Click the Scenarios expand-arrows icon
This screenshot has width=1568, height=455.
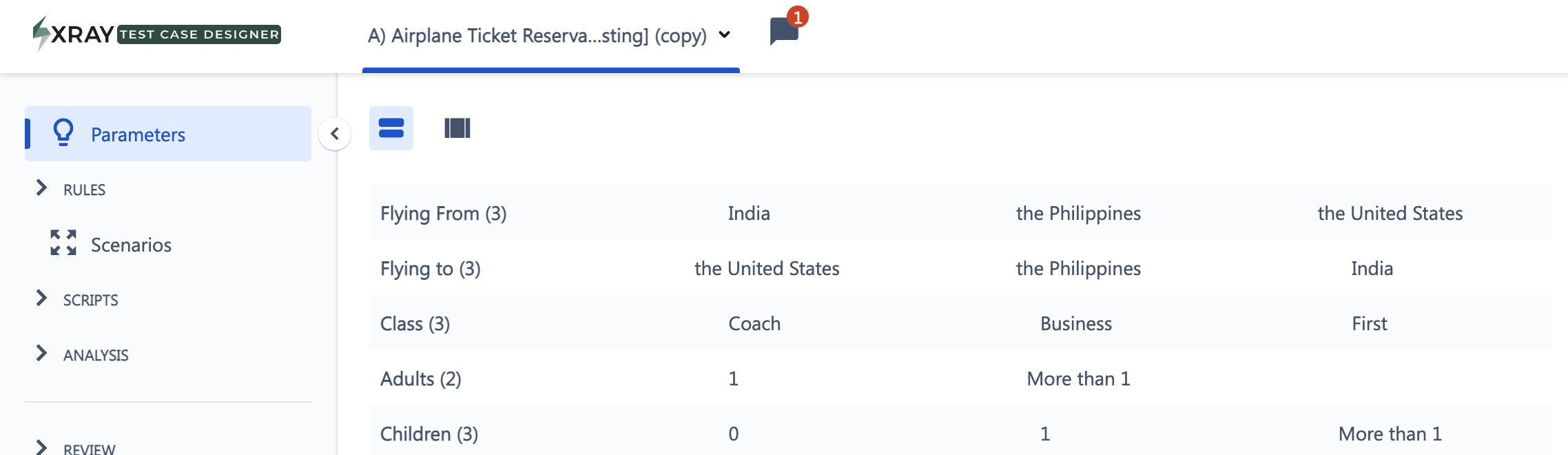(x=63, y=243)
